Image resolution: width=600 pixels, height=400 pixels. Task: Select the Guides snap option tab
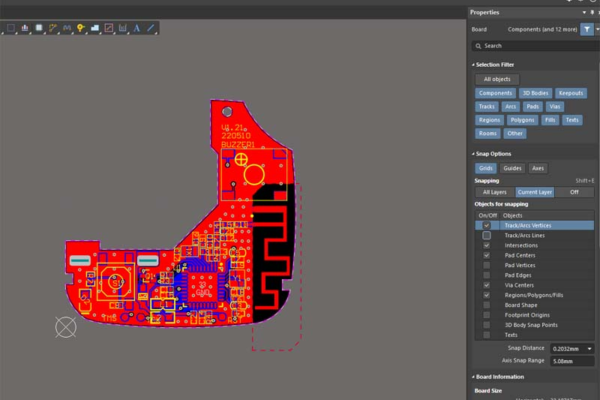tap(513, 168)
